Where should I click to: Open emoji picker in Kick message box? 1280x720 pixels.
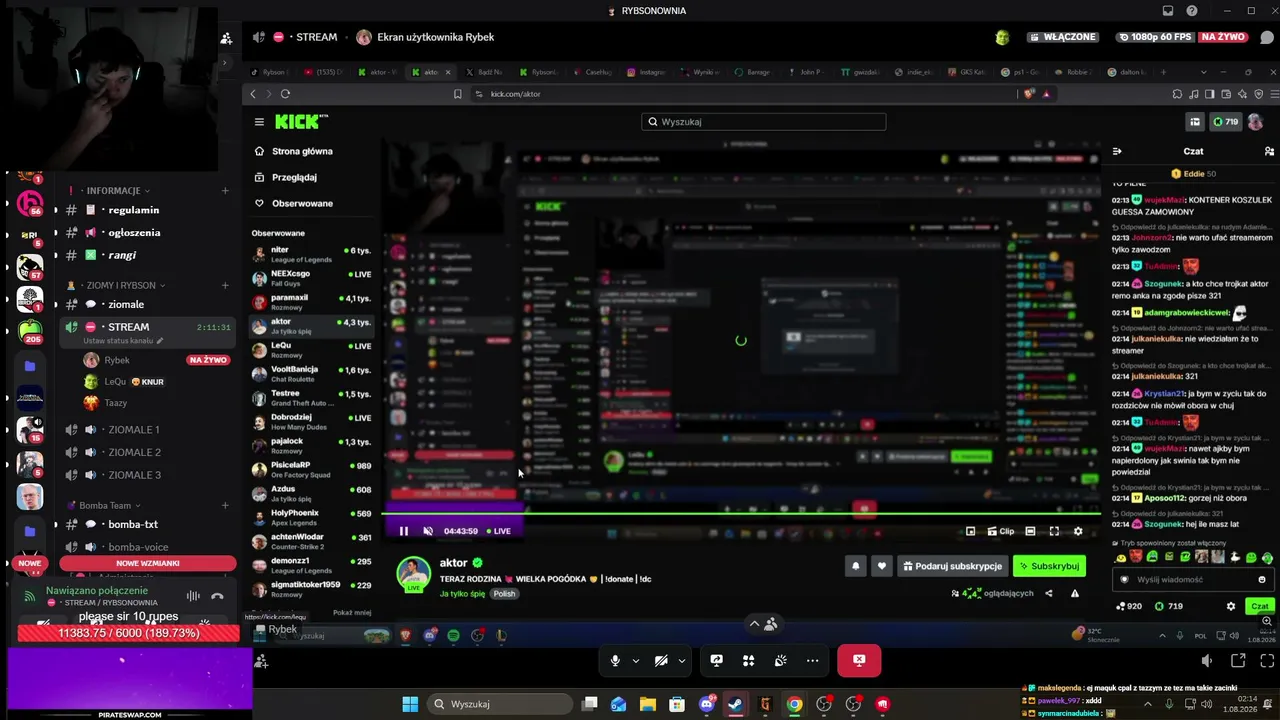1262,580
